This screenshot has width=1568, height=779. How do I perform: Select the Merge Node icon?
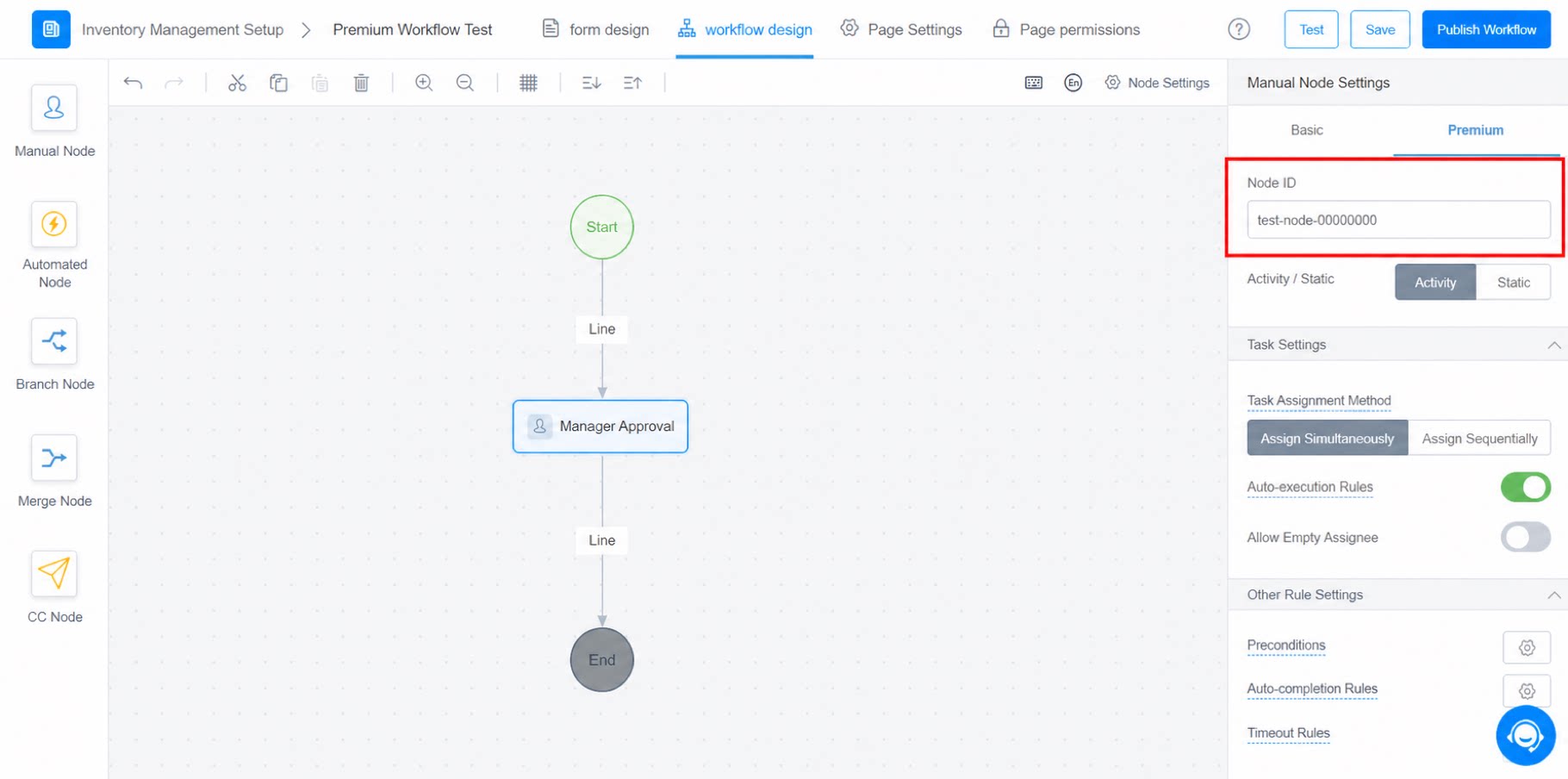coord(54,458)
